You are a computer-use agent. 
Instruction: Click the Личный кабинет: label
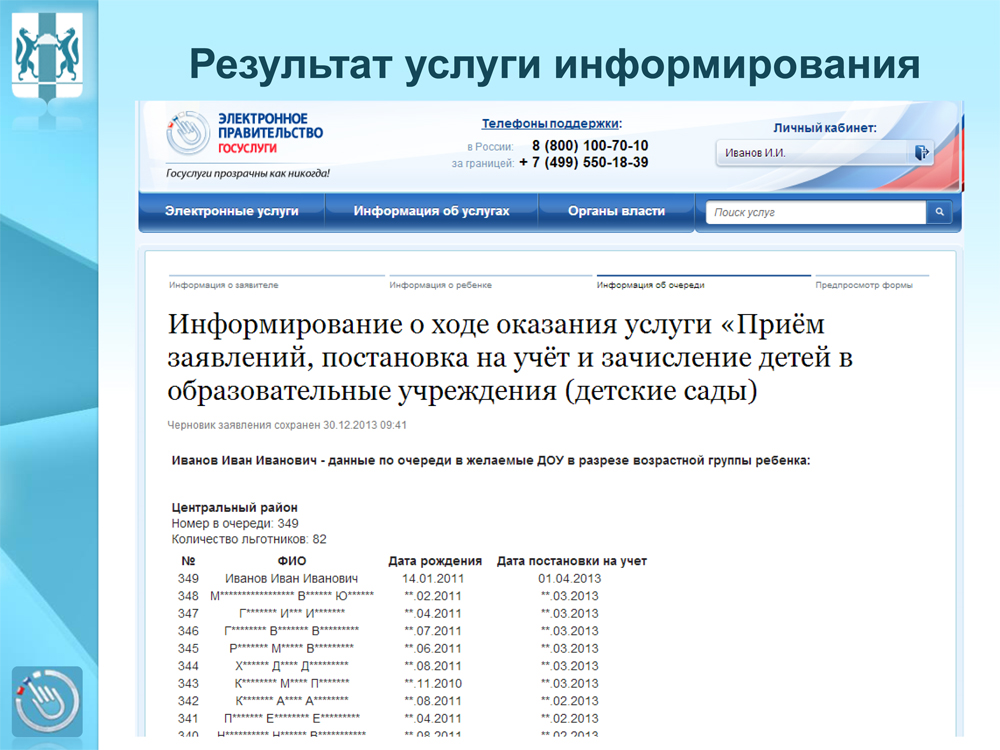(825, 128)
